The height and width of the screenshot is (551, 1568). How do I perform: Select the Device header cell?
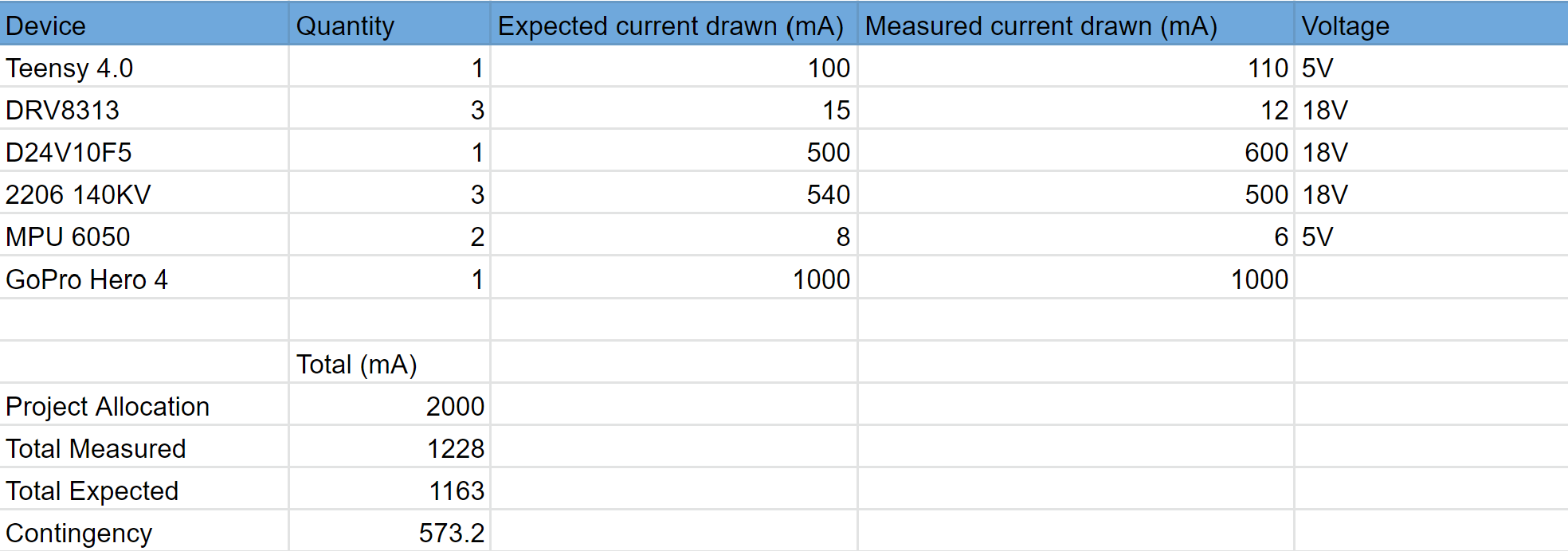pos(143,24)
